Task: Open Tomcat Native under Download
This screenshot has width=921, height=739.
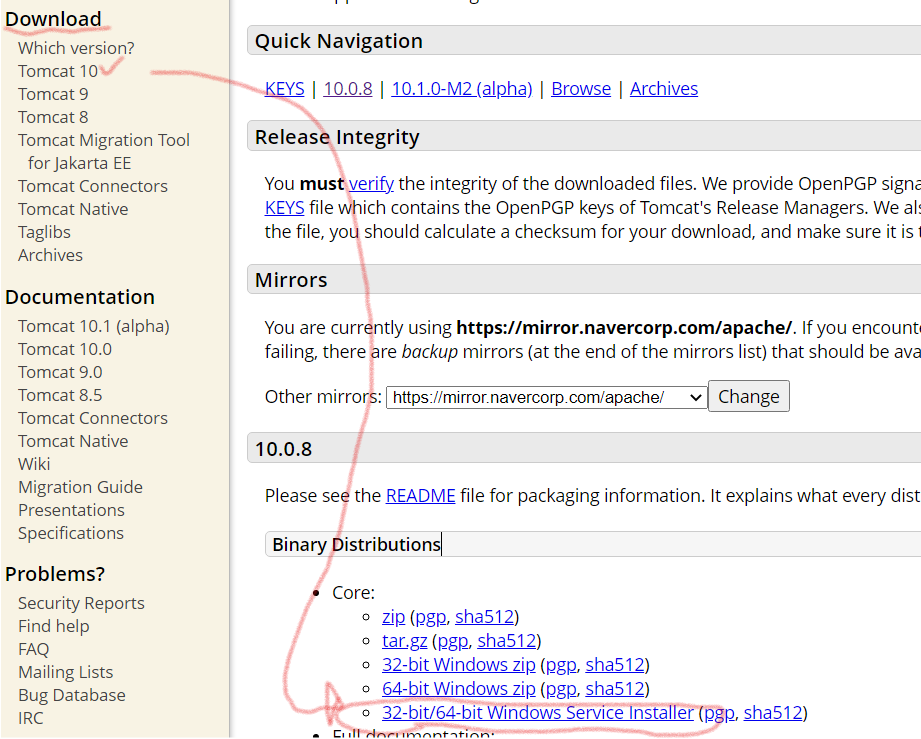Action: [x=73, y=209]
